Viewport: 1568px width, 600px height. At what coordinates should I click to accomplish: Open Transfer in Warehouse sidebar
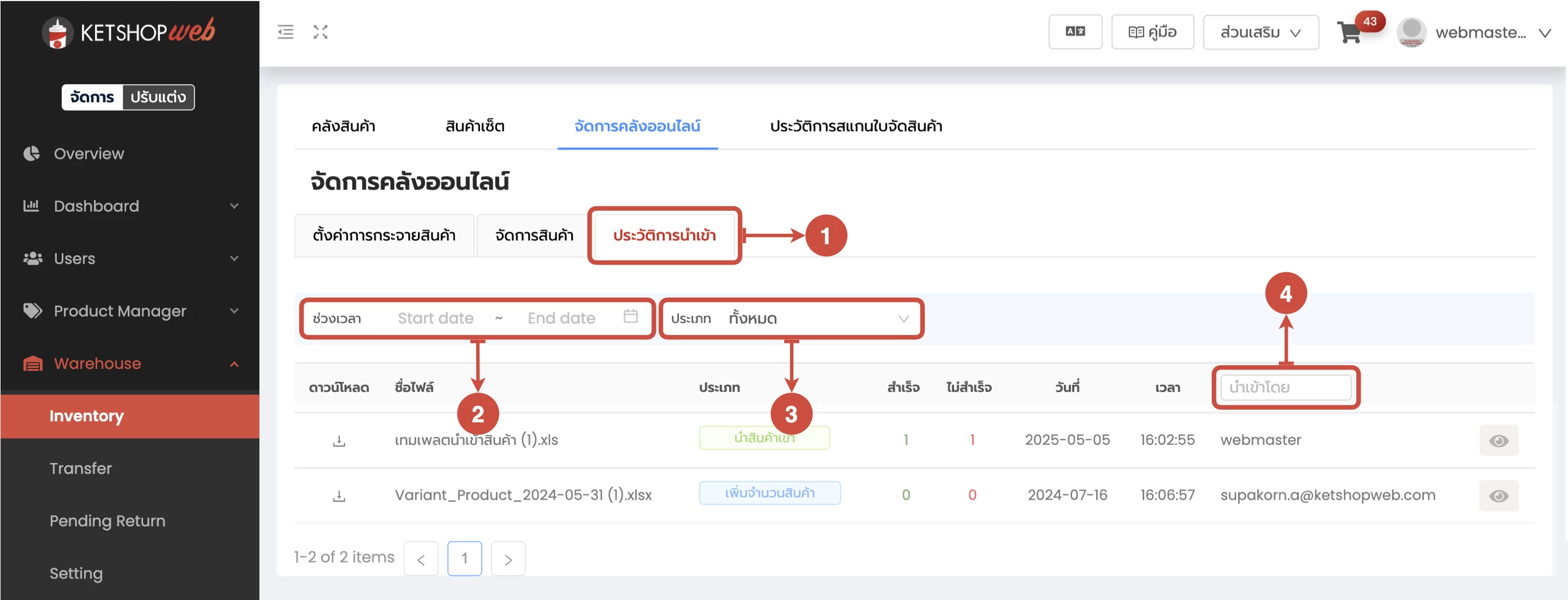(x=80, y=469)
